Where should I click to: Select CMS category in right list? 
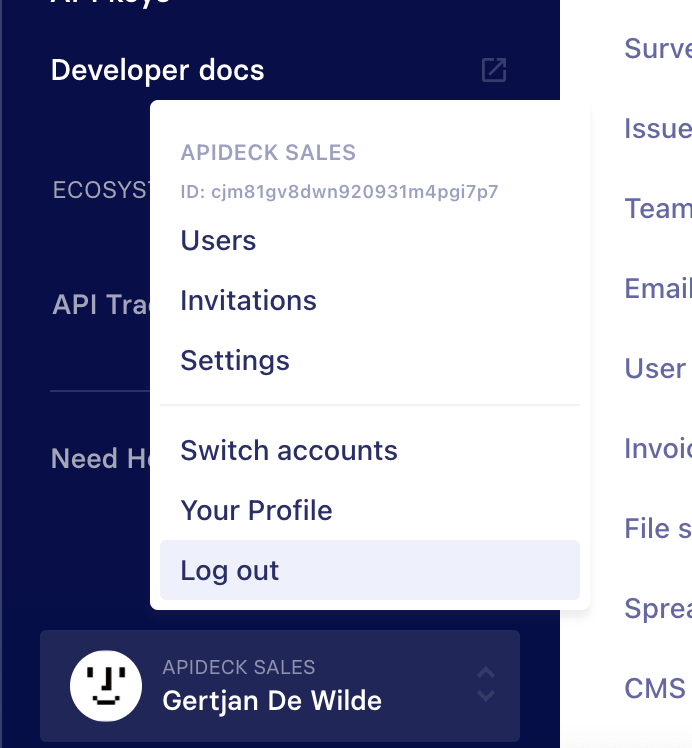655,688
